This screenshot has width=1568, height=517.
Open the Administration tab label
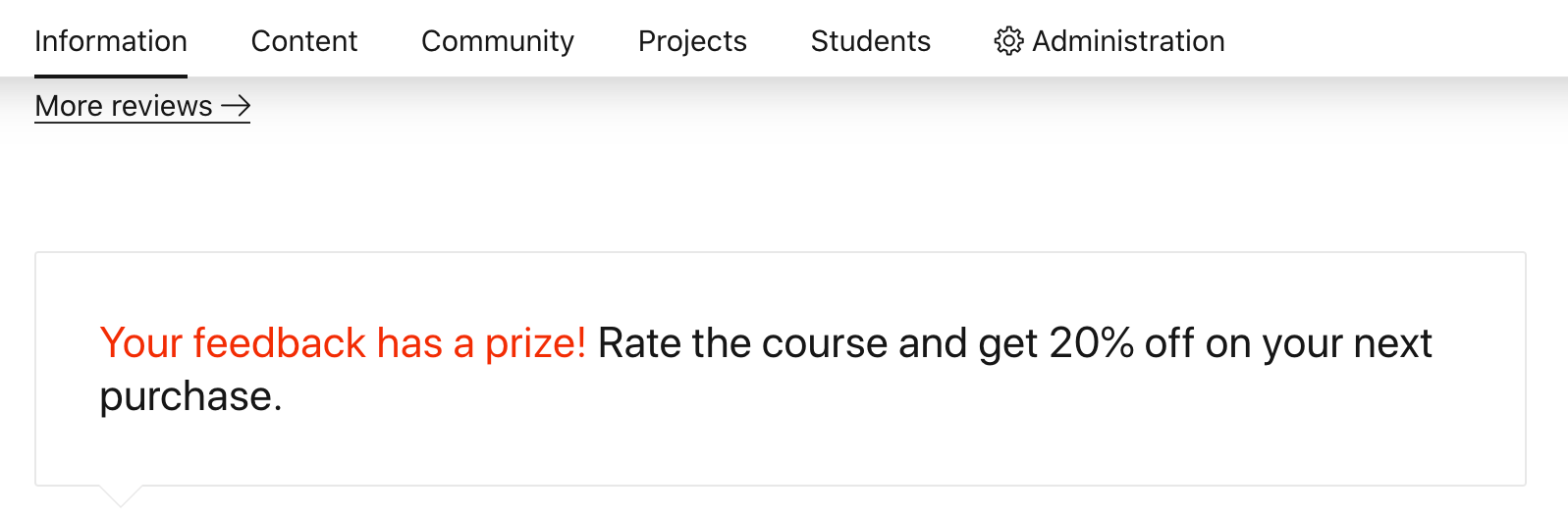[1128, 41]
